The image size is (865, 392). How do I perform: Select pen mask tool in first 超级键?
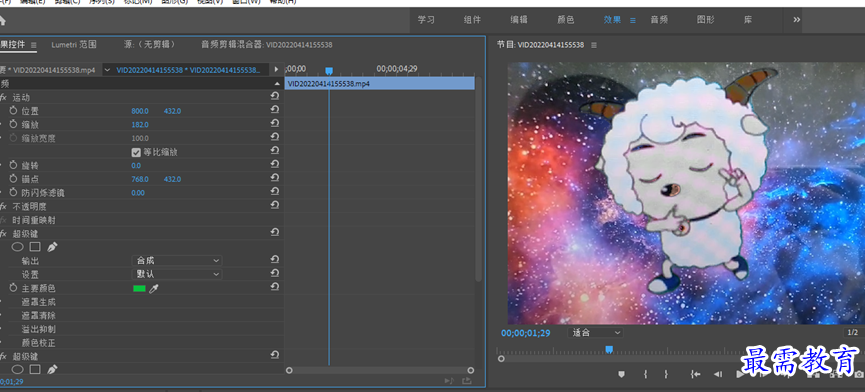coord(52,247)
